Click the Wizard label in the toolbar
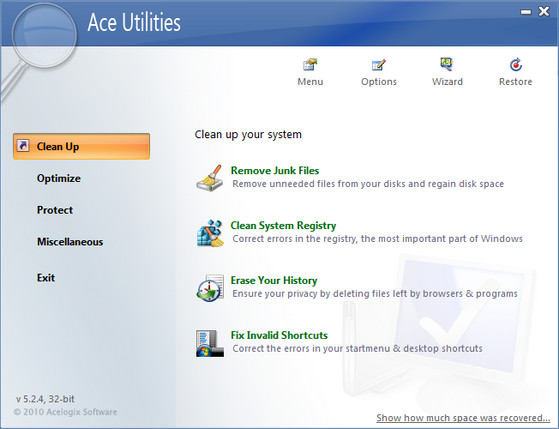The width and height of the screenshot is (559, 429). click(x=447, y=82)
